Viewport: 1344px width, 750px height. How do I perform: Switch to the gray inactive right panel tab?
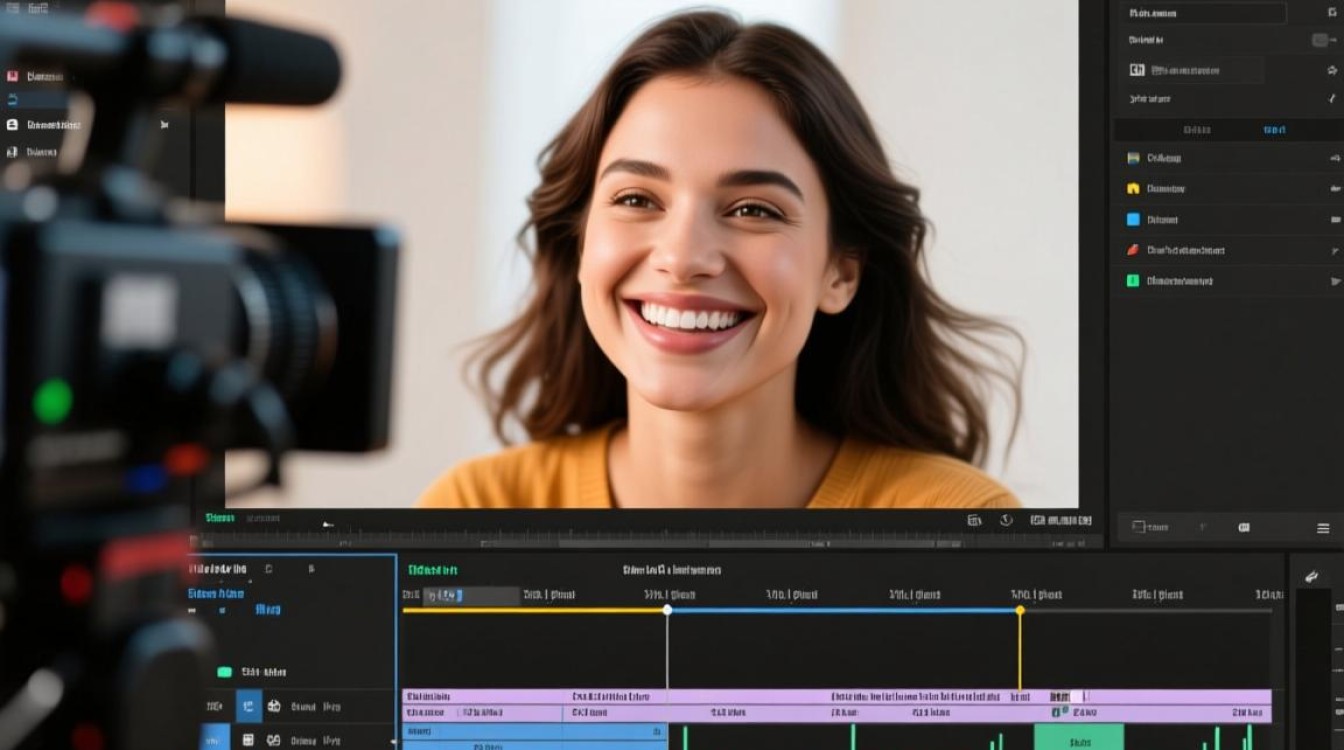click(1196, 130)
